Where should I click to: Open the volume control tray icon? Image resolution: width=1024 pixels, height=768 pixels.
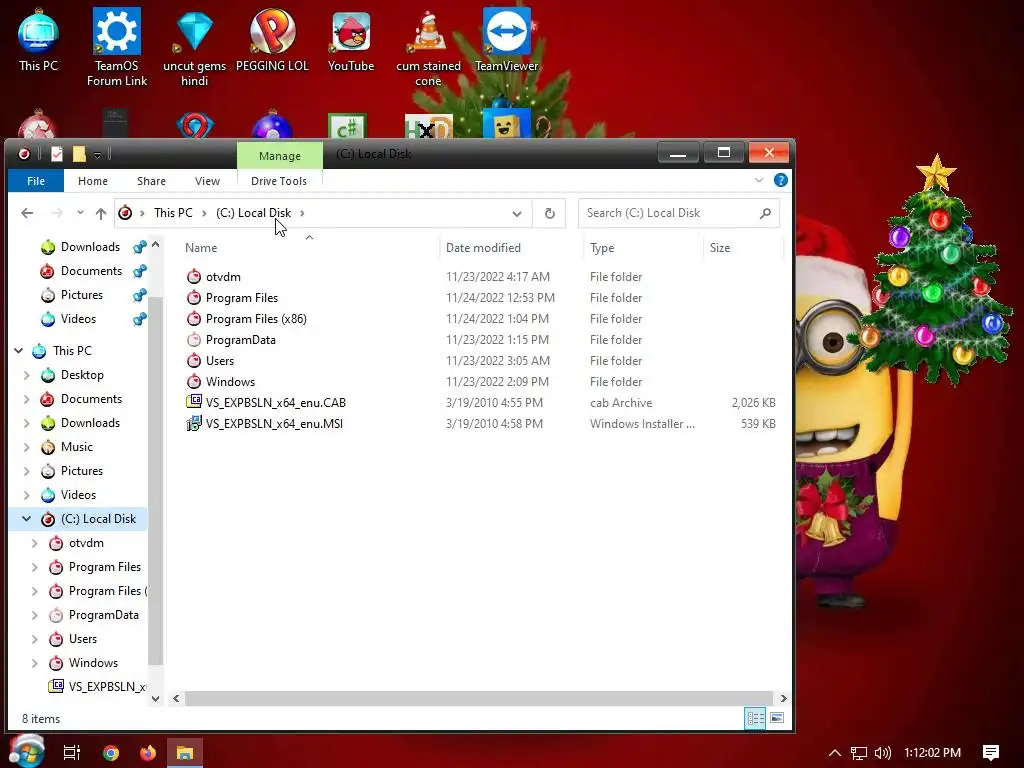click(x=883, y=753)
